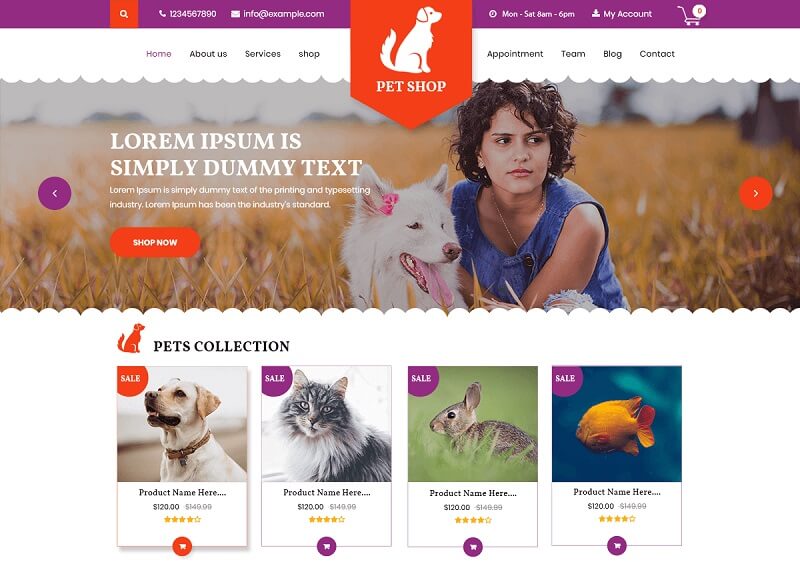Go to the Contact page
The width and height of the screenshot is (800, 562).
[x=657, y=54]
